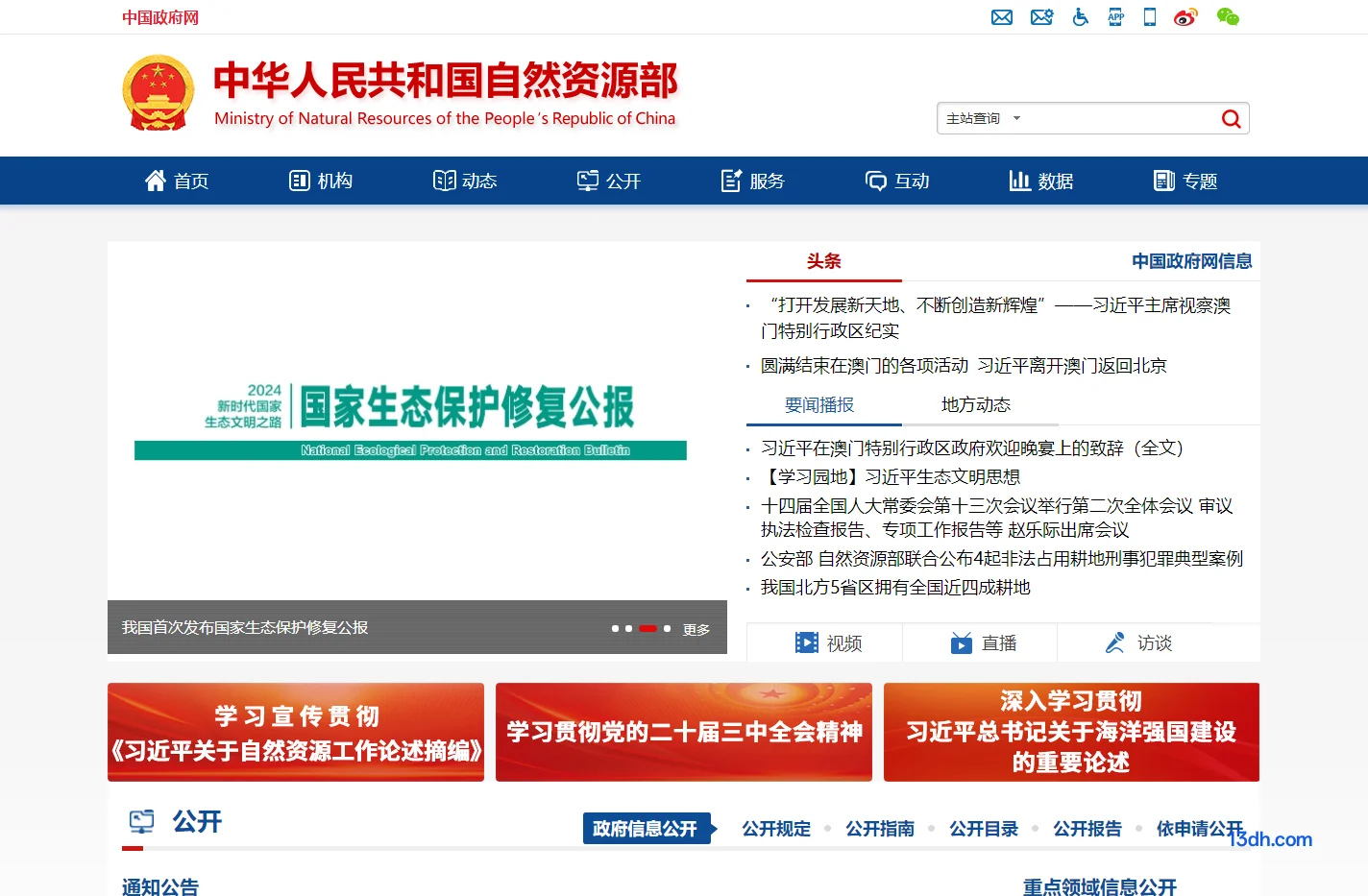Select the 公开指南 tab

pos(880,829)
